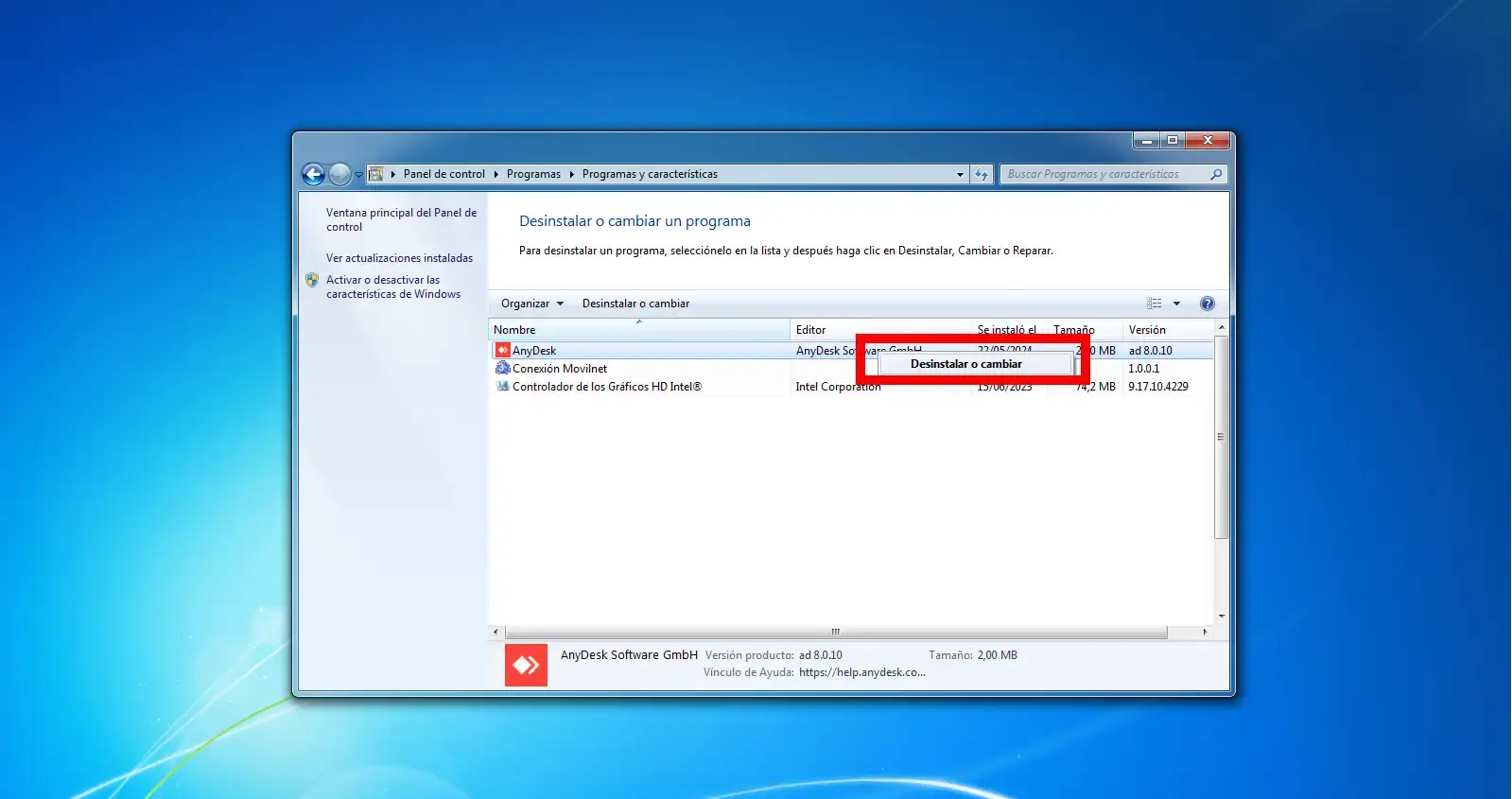Refresh the address bar location

point(982,174)
